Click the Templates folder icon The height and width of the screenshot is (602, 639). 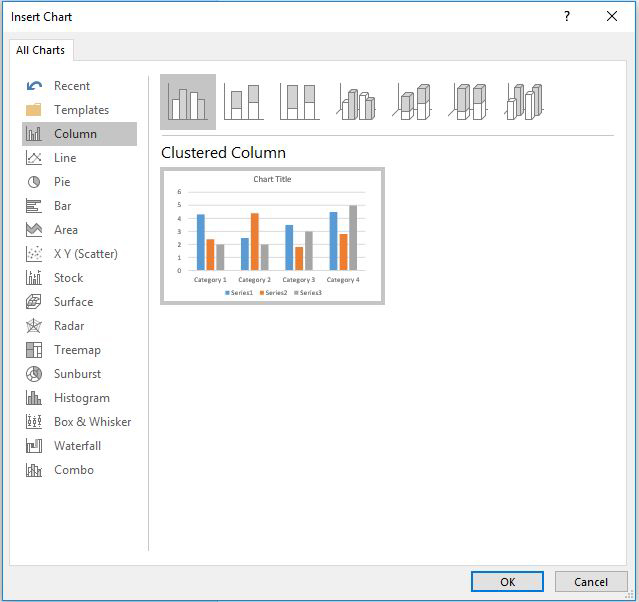33,110
